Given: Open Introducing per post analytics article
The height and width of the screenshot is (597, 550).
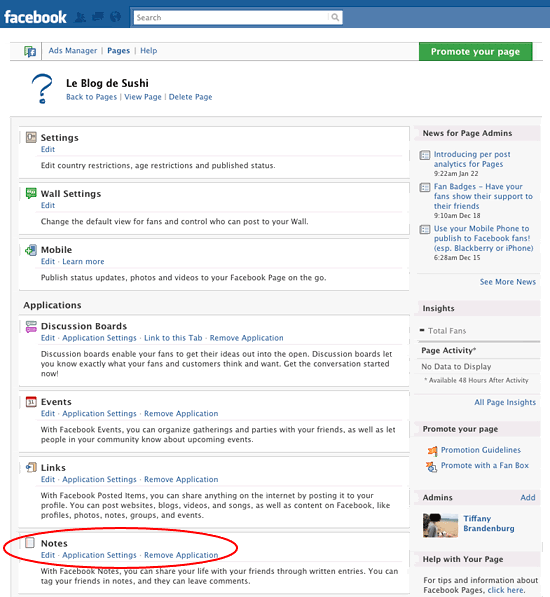Looking at the screenshot, I should pyautogui.click(x=472, y=159).
